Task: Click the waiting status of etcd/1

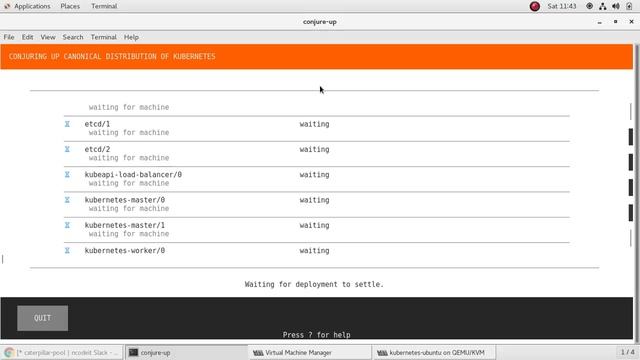Action: tap(314, 124)
